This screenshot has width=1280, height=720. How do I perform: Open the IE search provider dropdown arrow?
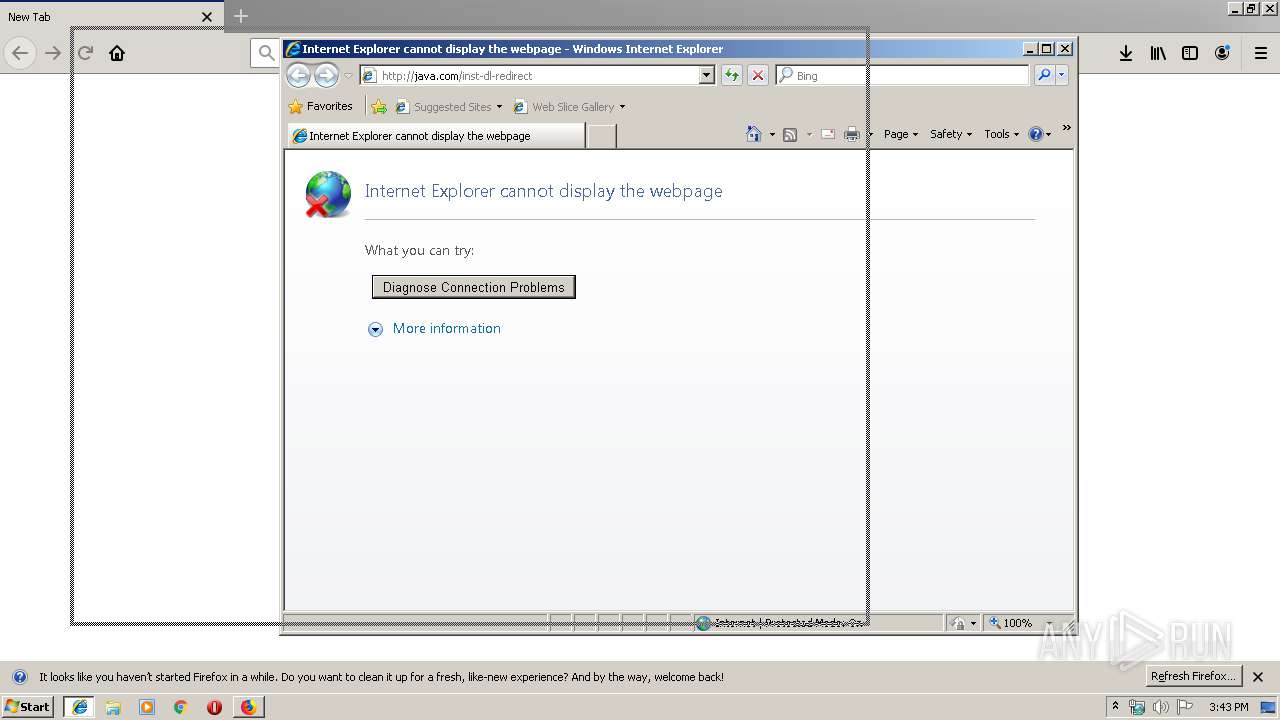point(1061,75)
